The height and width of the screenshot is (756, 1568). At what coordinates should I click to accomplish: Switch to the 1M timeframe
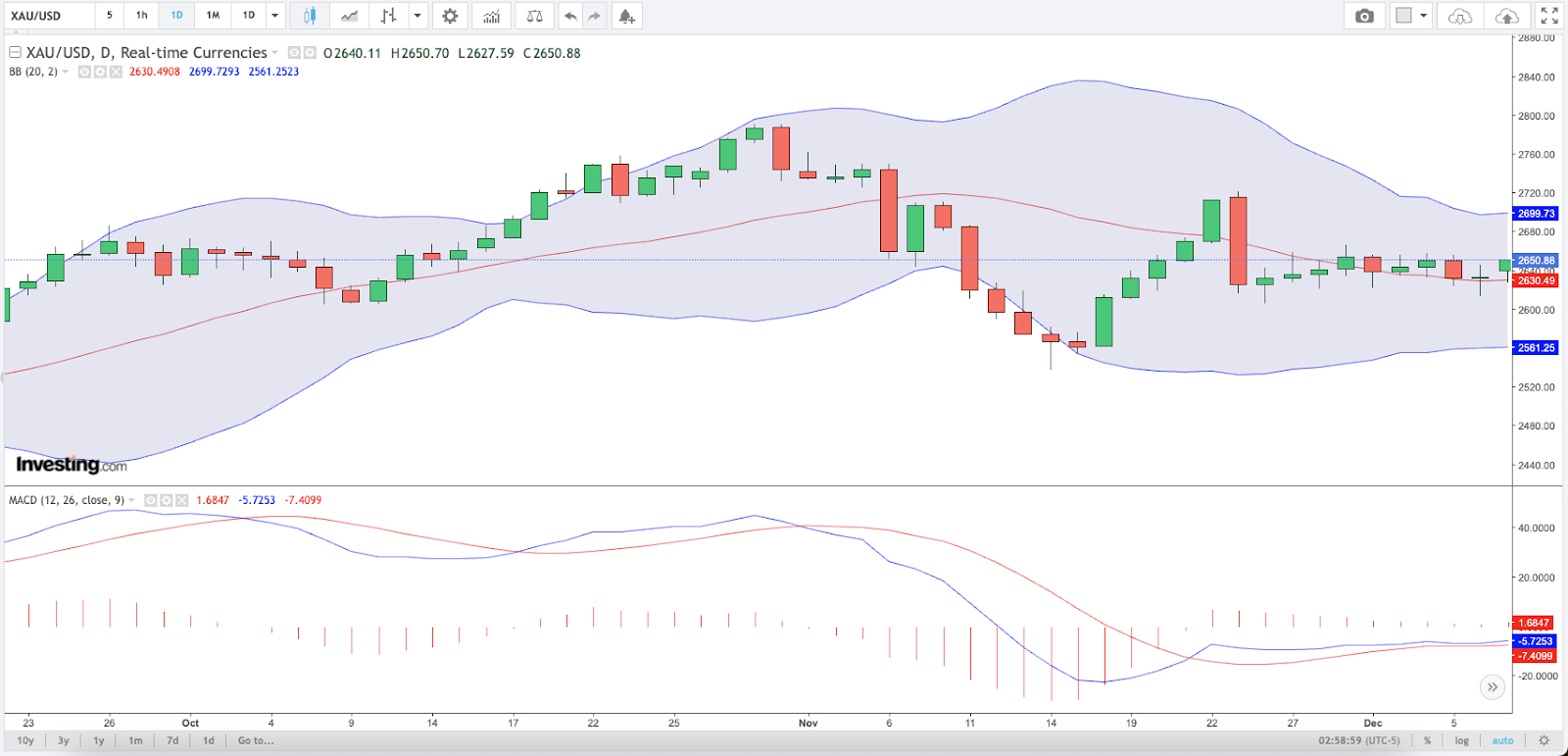coord(213,16)
